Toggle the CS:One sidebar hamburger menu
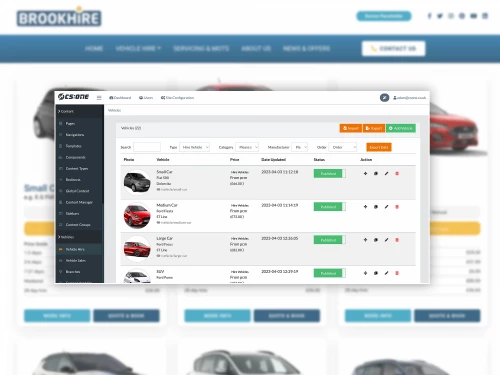 [x=99, y=98]
